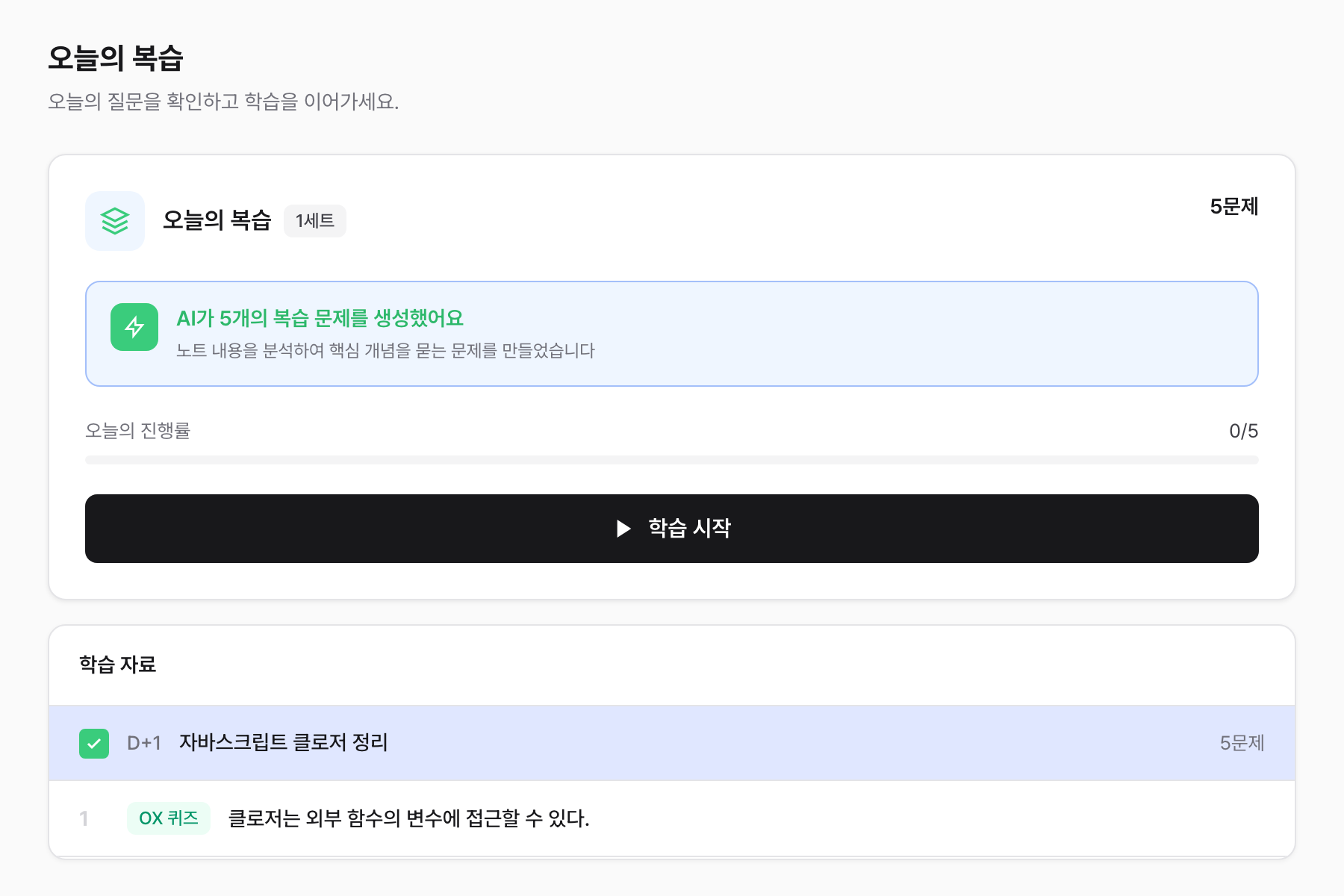Viewport: 1344px width, 896px height.
Task: Click the 5문제 label at card top
Action: point(1234,207)
